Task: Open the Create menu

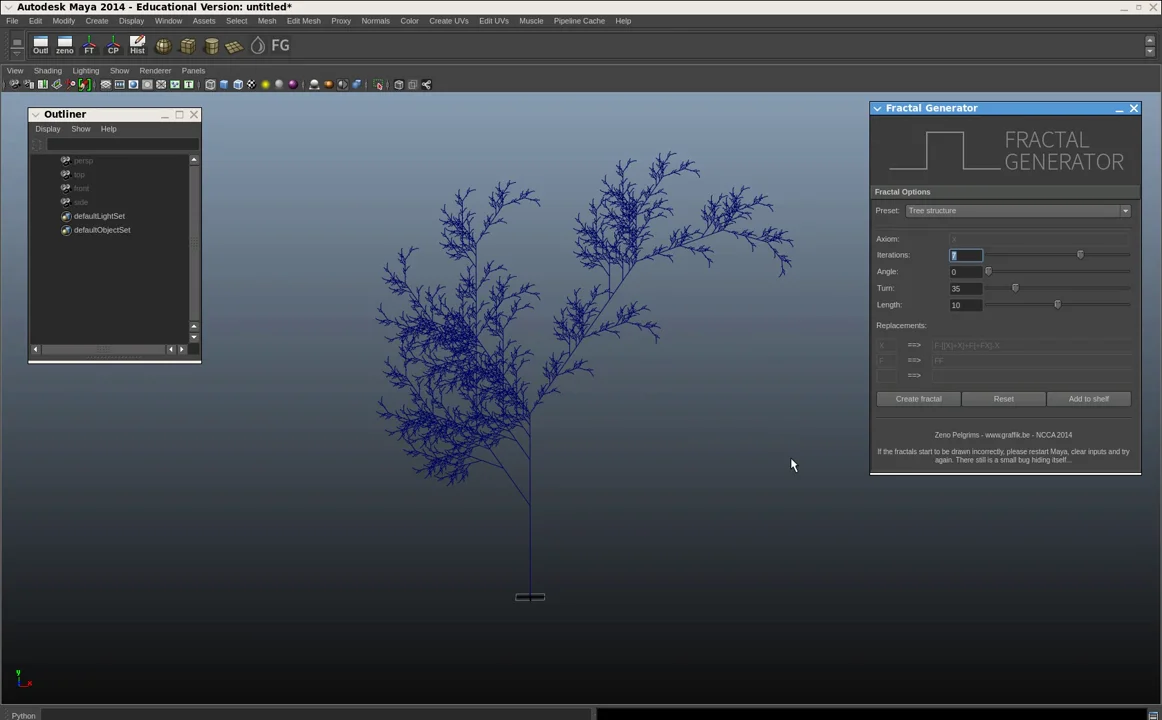Action: pos(97,21)
